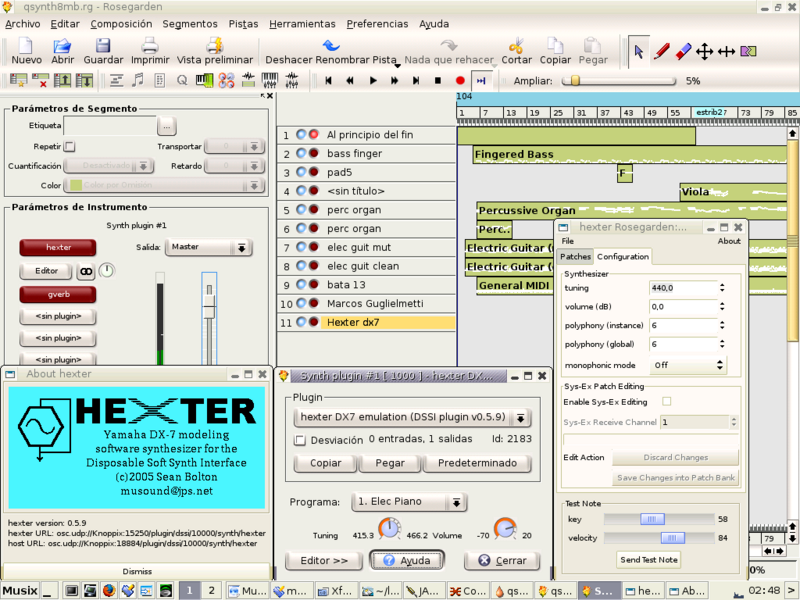
Task: Select the eraser tool in toolbar
Action: (x=683, y=51)
